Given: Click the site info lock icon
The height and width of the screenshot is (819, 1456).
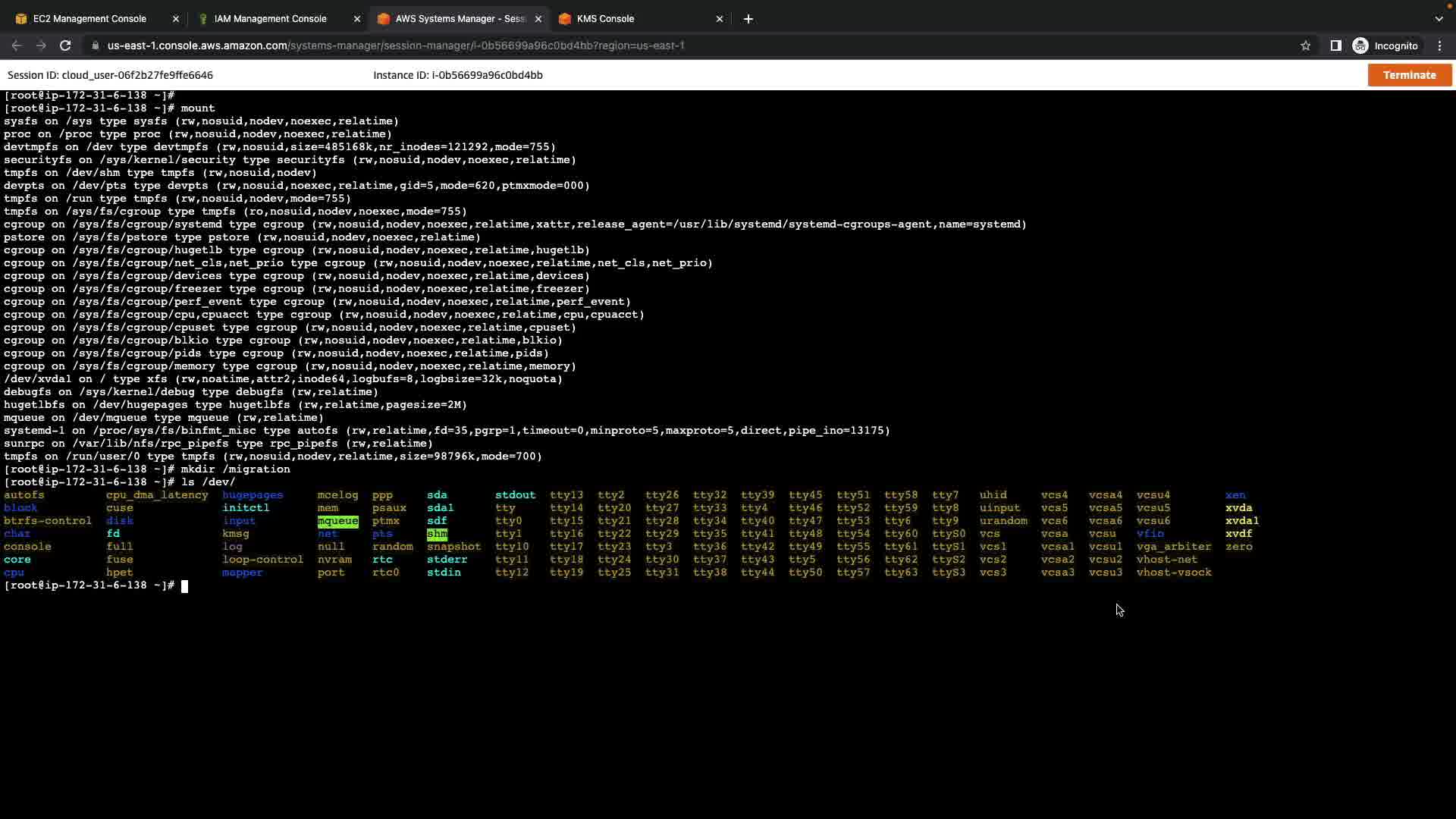Looking at the screenshot, I should [x=95, y=45].
